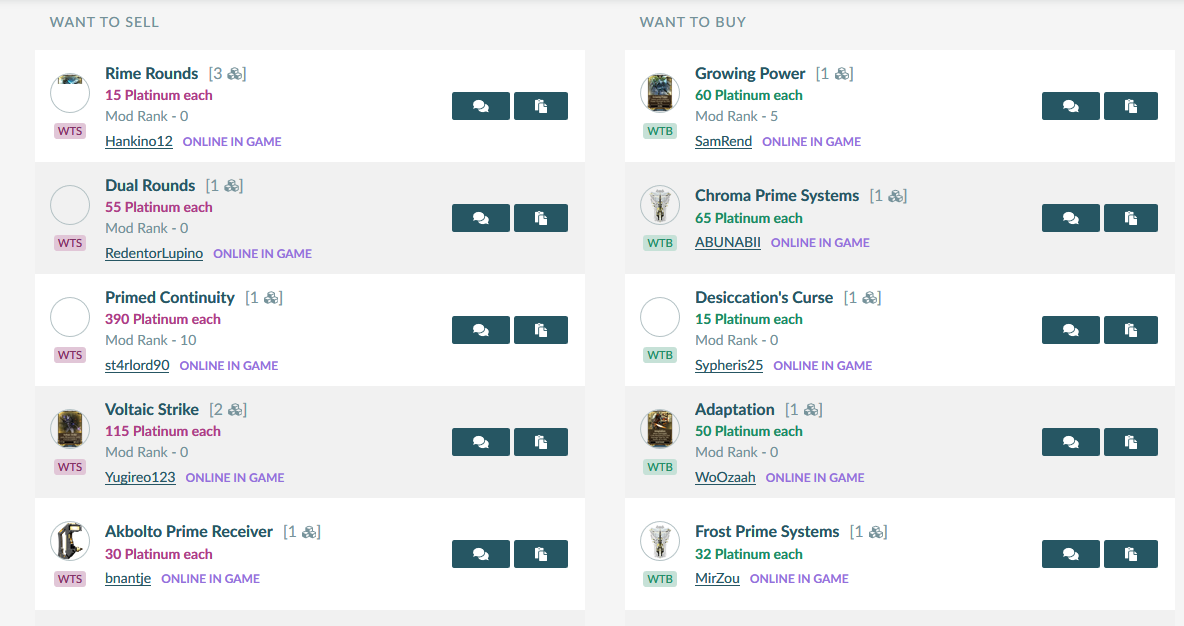Screen dimensions: 1184x626
Task: Open chat for Voltaic Strike order
Action: pyautogui.click(x=481, y=442)
